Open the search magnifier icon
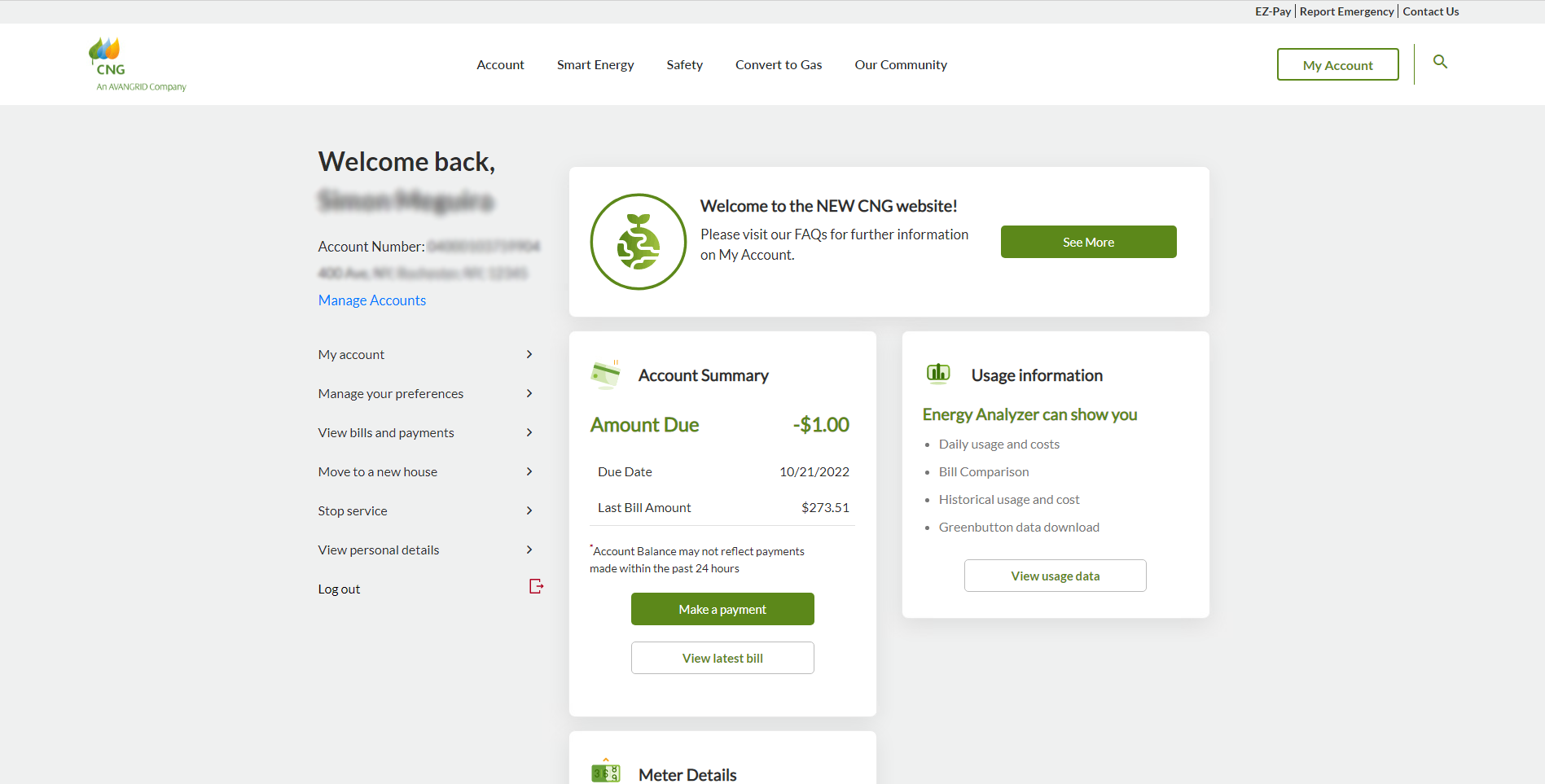This screenshot has width=1545, height=784. tap(1440, 62)
